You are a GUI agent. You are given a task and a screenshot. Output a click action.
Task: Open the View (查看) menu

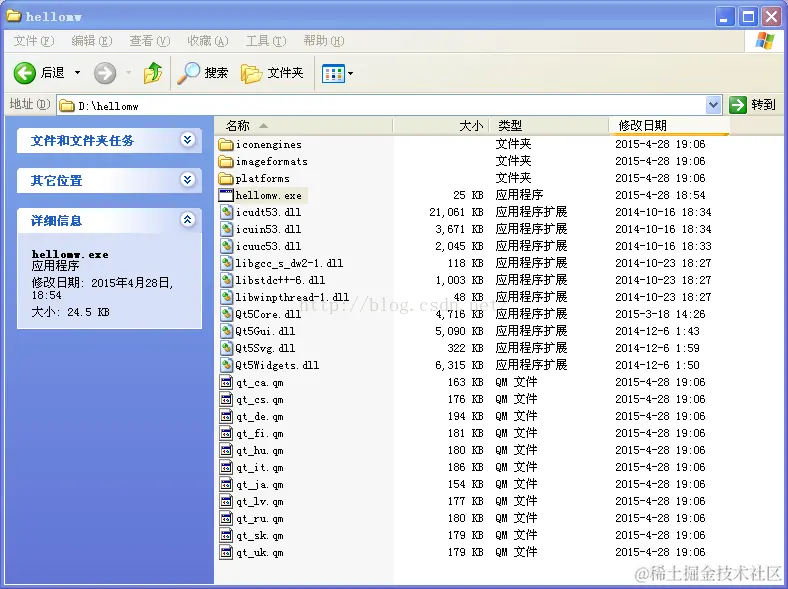pos(150,41)
